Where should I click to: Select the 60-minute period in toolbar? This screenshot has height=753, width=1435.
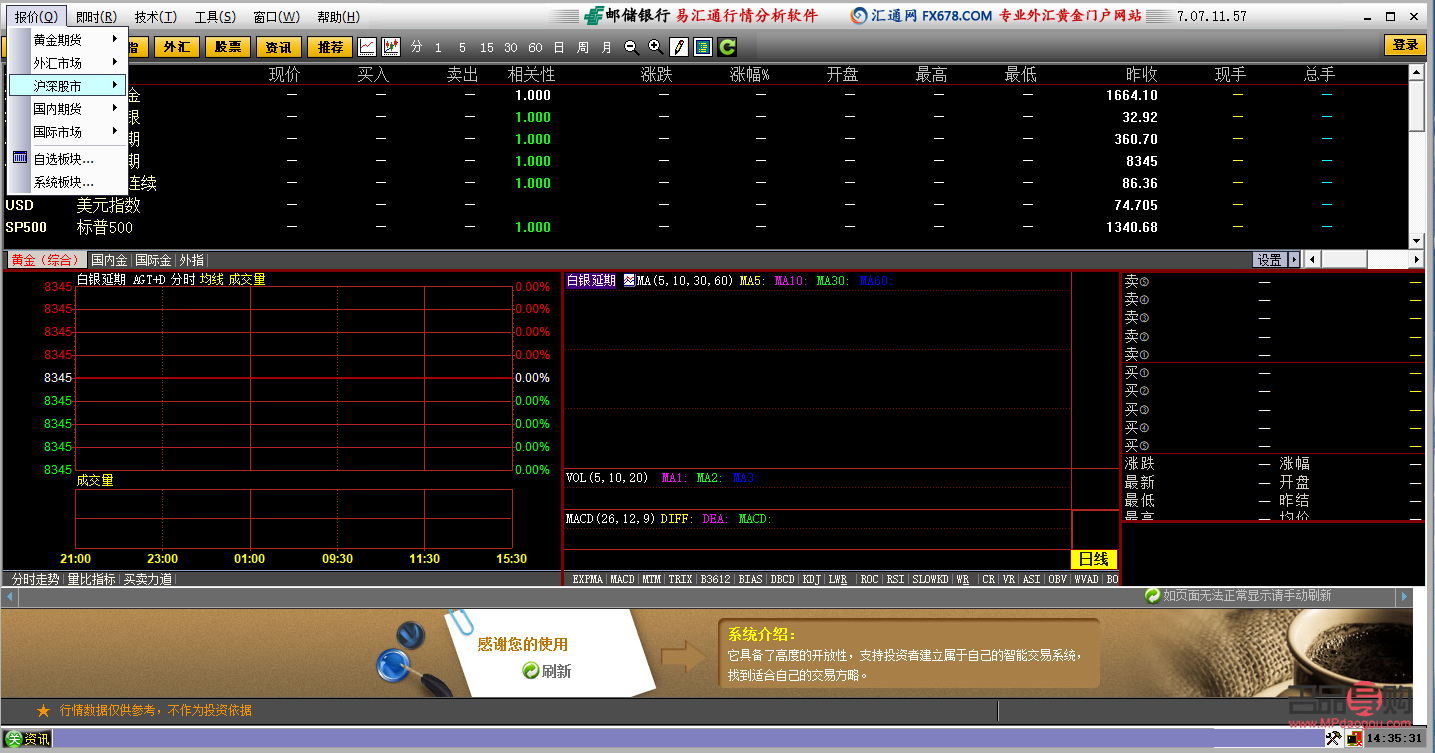point(535,47)
